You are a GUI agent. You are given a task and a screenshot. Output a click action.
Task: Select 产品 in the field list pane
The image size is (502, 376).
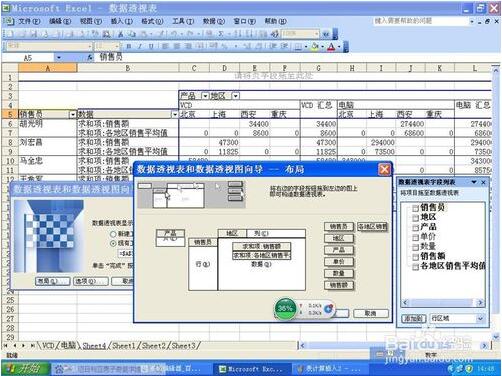point(428,227)
